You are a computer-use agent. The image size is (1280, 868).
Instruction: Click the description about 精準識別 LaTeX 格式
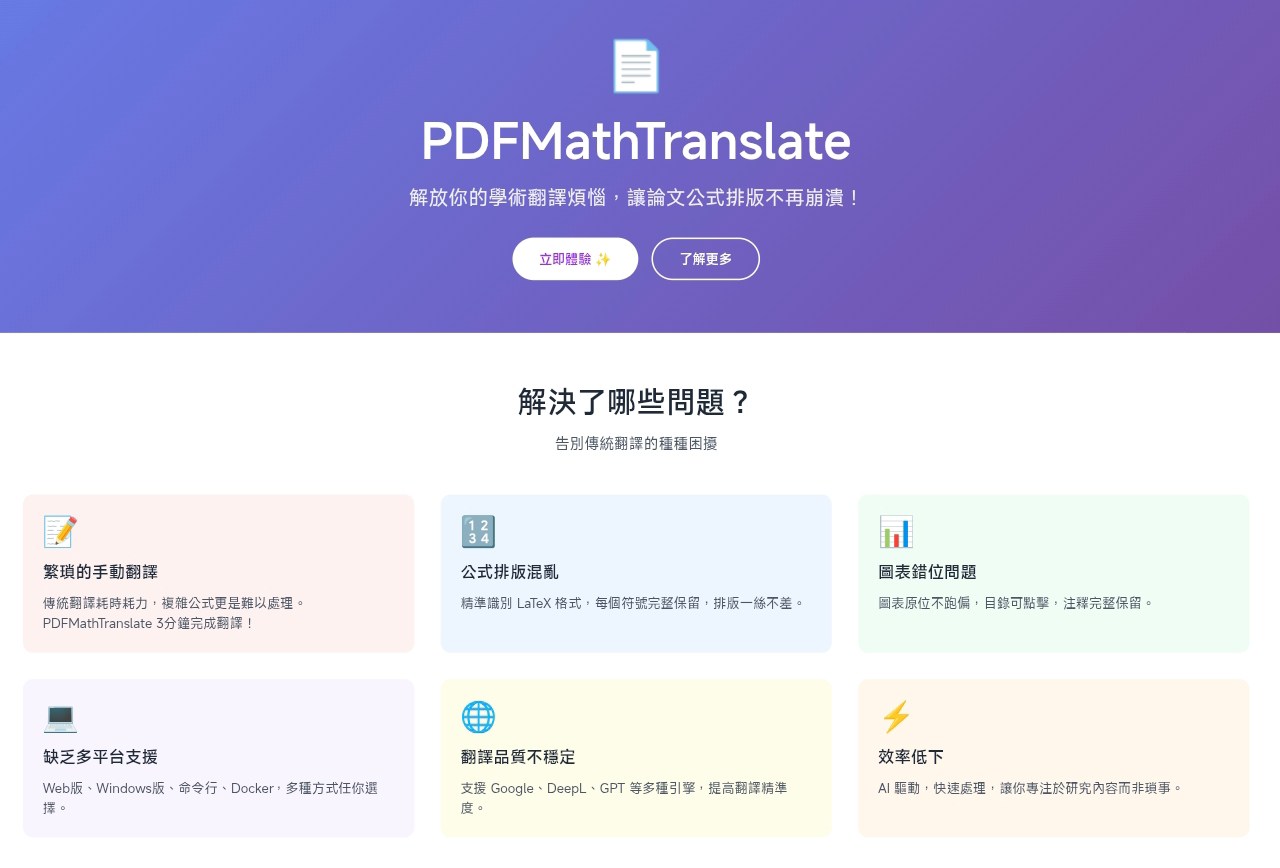[x=633, y=603]
